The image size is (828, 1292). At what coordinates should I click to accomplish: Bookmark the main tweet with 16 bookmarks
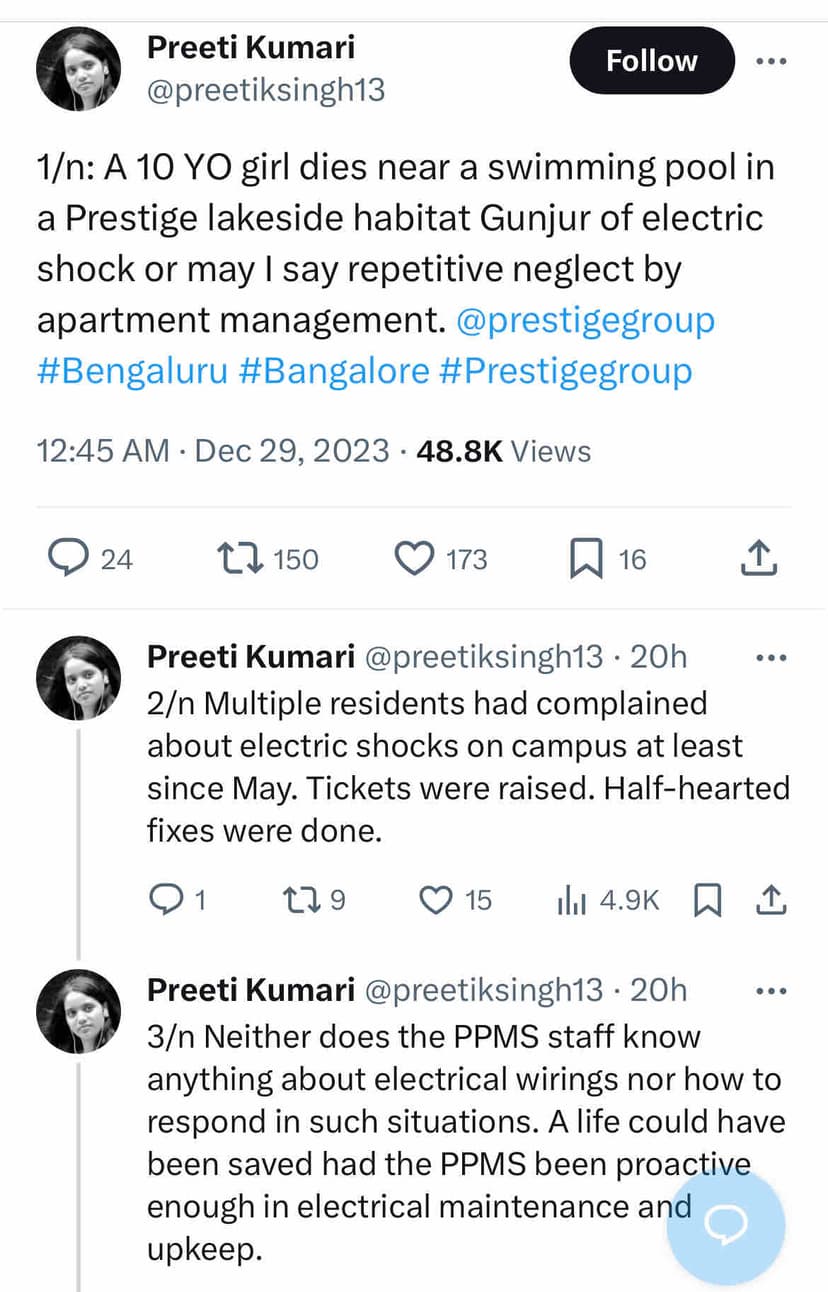pos(585,559)
